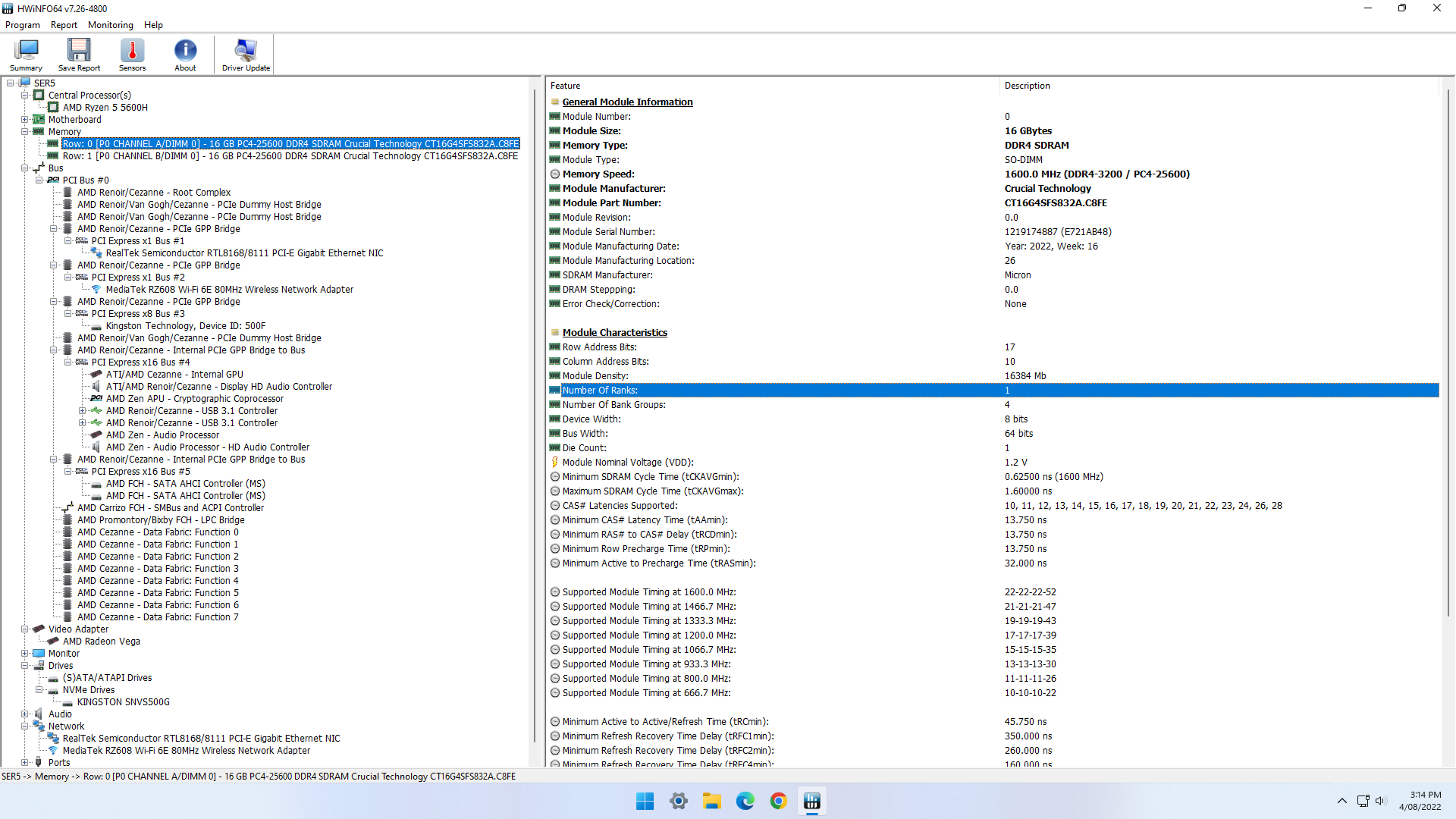The image size is (1456, 819).
Task: Select the Motherboard chip icon
Action: tap(39, 120)
